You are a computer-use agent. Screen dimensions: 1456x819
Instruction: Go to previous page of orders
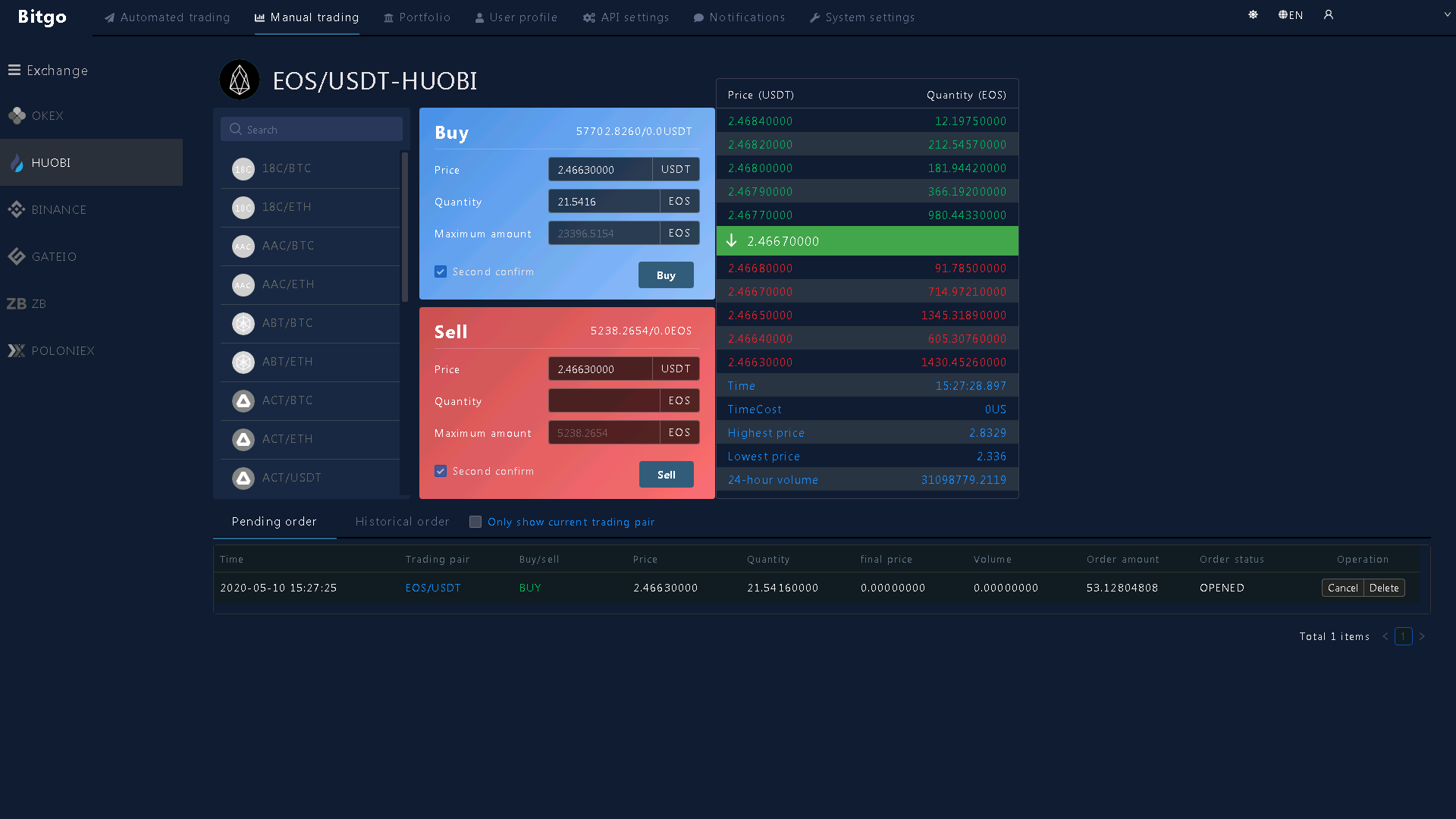(1385, 636)
